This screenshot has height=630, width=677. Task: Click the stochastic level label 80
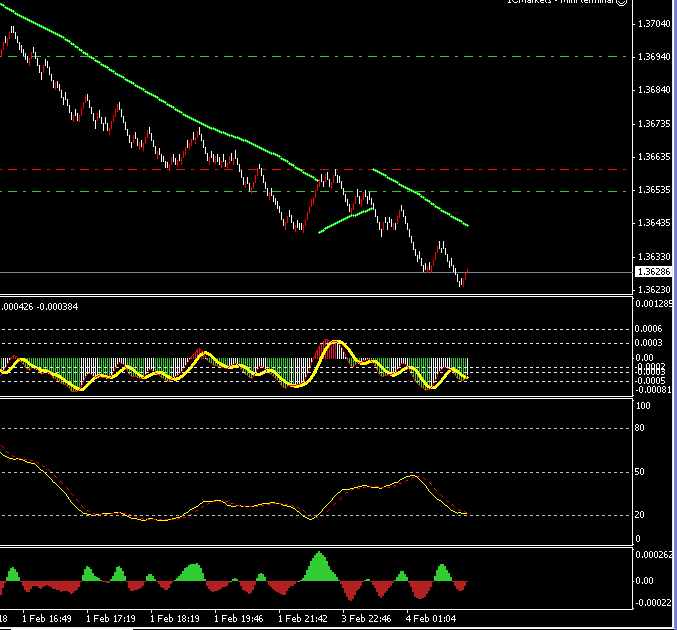639,428
